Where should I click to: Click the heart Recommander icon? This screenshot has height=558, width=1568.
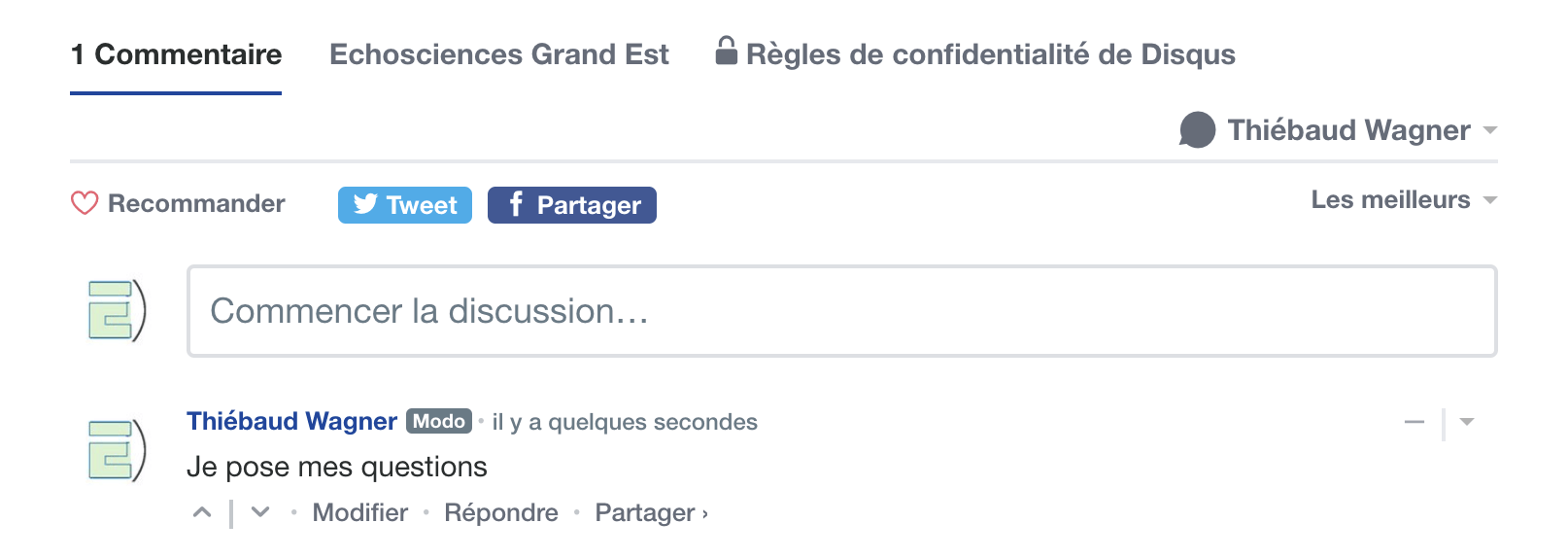(x=85, y=203)
